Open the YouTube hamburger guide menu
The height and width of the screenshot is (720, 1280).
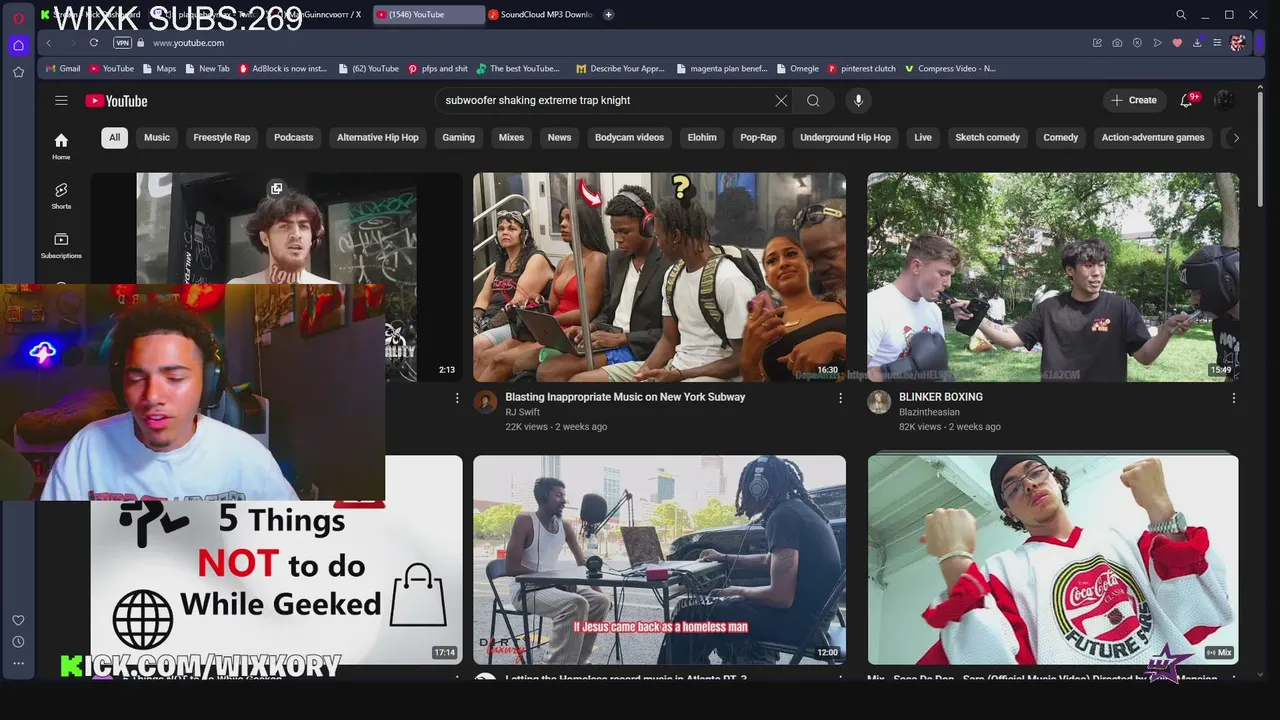(x=61, y=100)
